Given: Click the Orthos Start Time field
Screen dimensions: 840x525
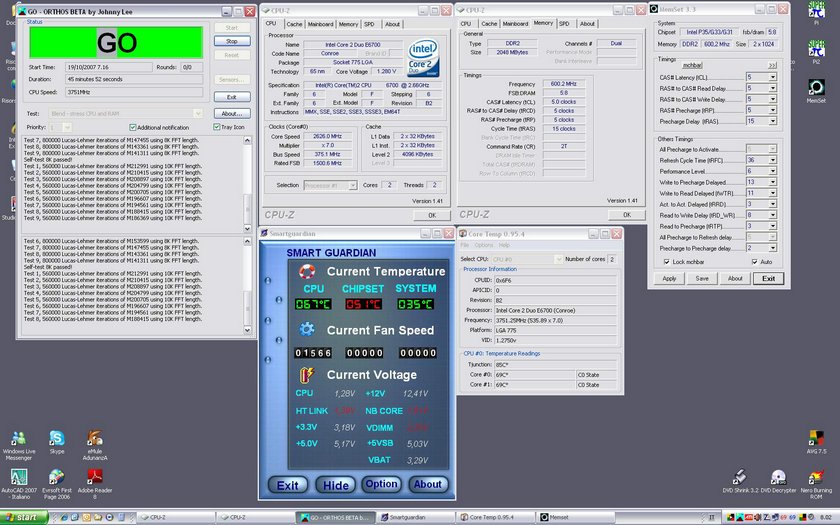Looking at the screenshot, I should [109, 68].
